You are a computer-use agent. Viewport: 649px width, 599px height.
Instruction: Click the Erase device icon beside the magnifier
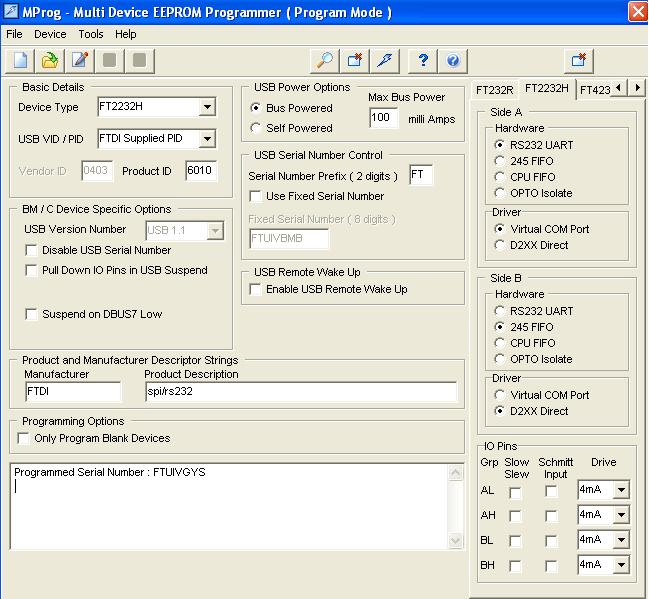pos(355,60)
